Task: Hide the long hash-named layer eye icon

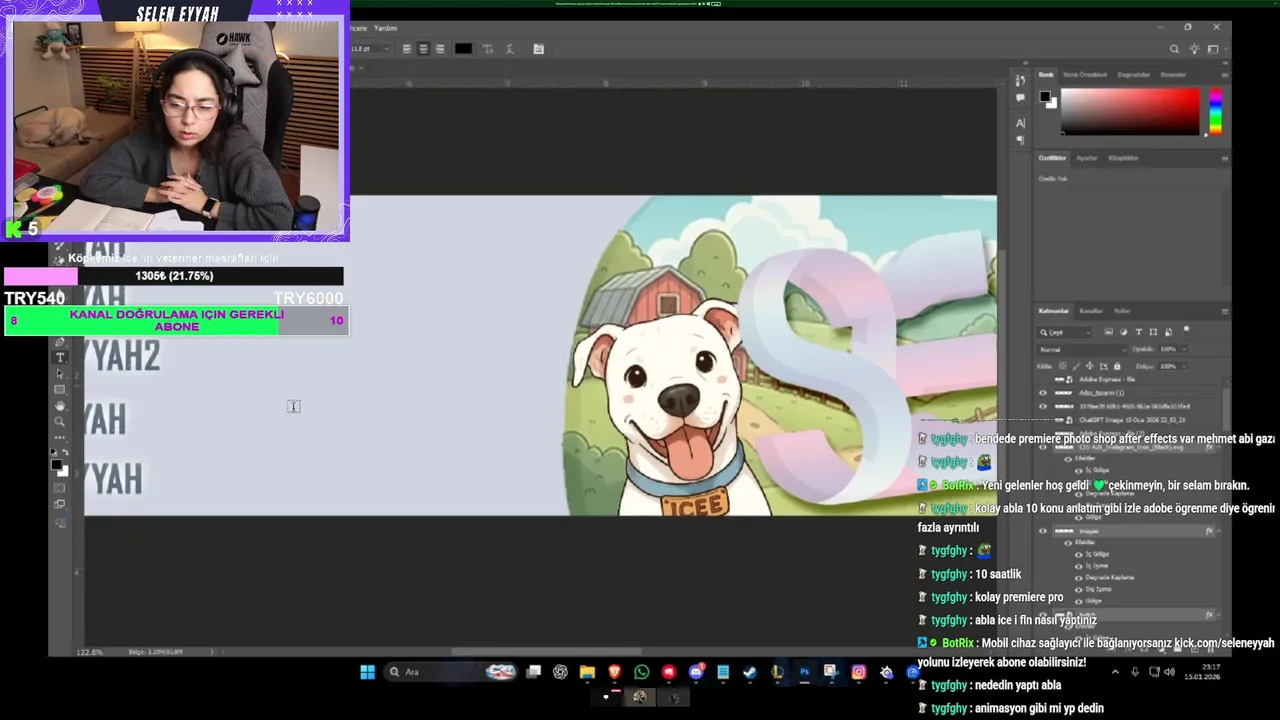Action: pyautogui.click(x=1043, y=407)
